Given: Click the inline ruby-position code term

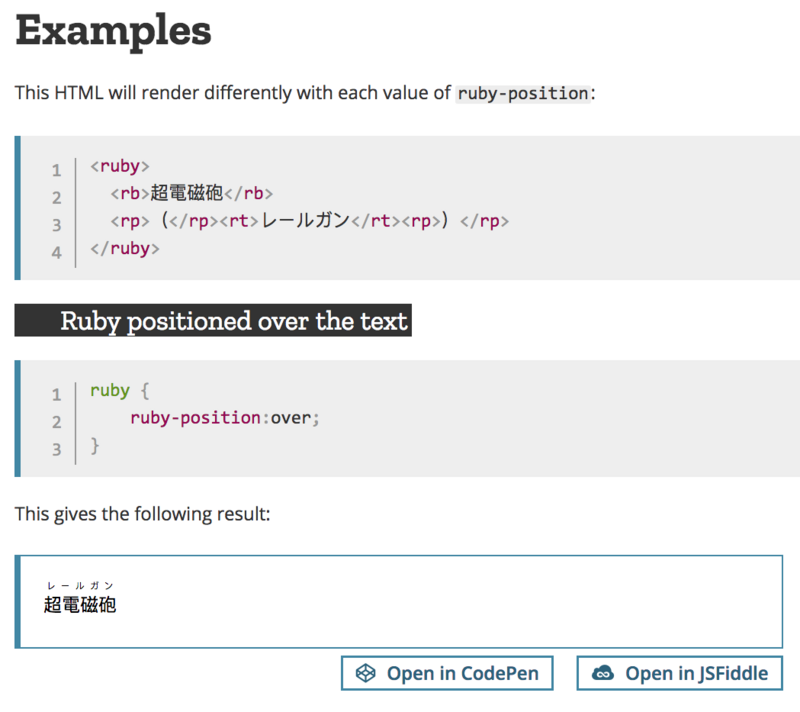Looking at the screenshot, I should point(522,93).
